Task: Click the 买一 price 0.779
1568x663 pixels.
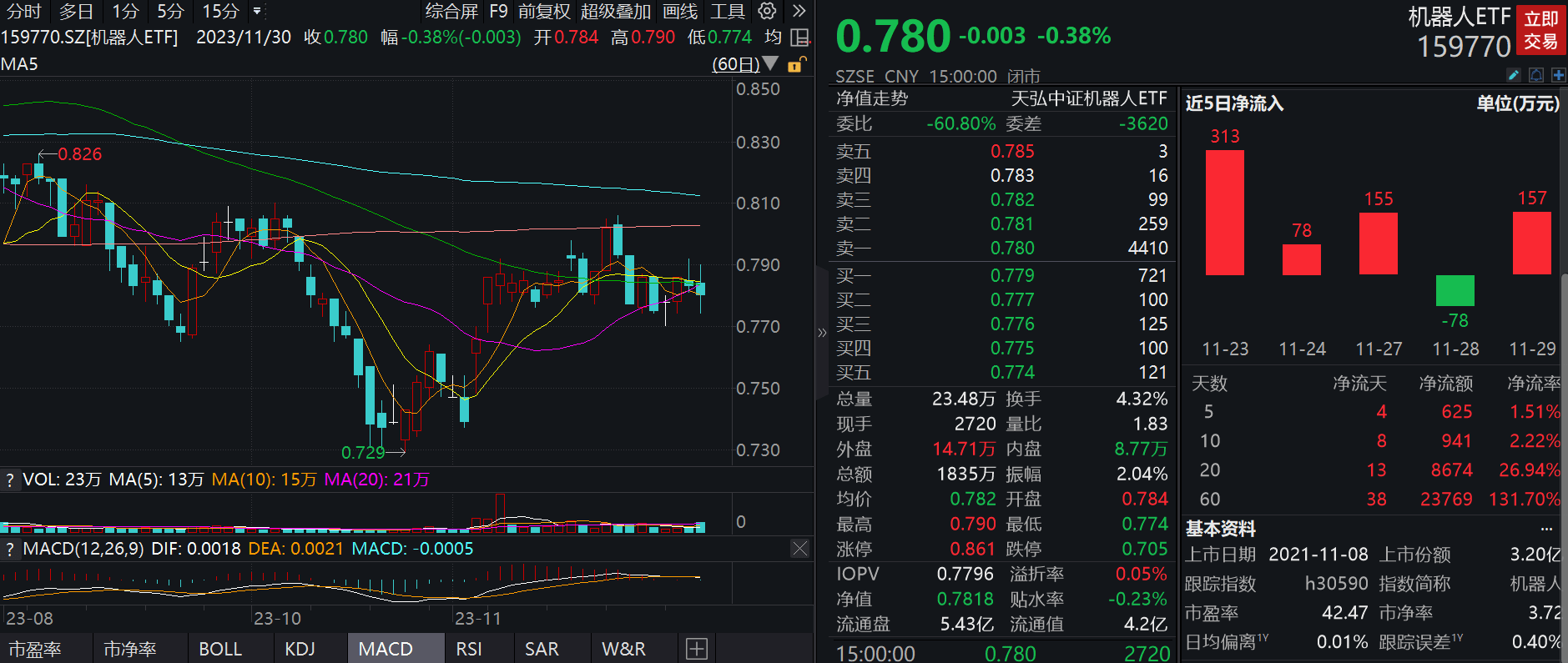Action: coord(1012,275)
